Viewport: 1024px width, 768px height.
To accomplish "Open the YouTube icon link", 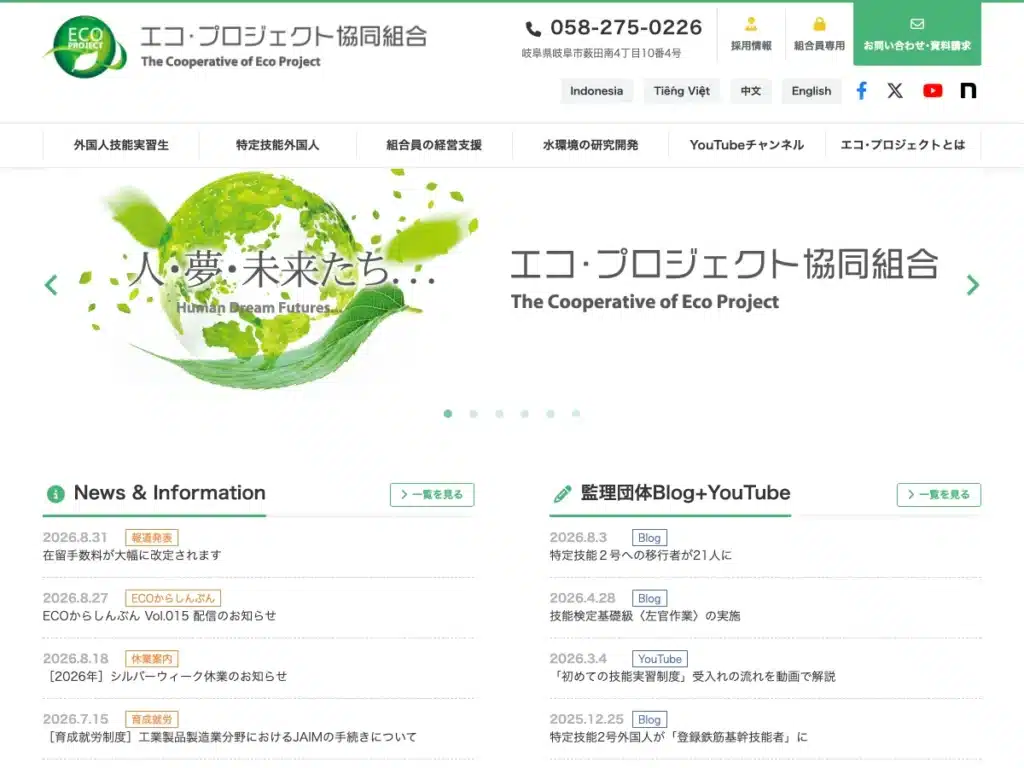I will tap(933, 91).
